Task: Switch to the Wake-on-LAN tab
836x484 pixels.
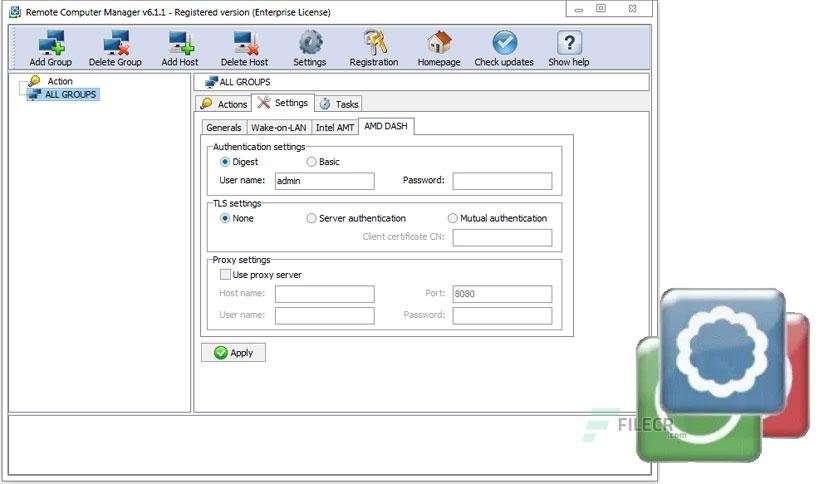Action: (278, 127)
